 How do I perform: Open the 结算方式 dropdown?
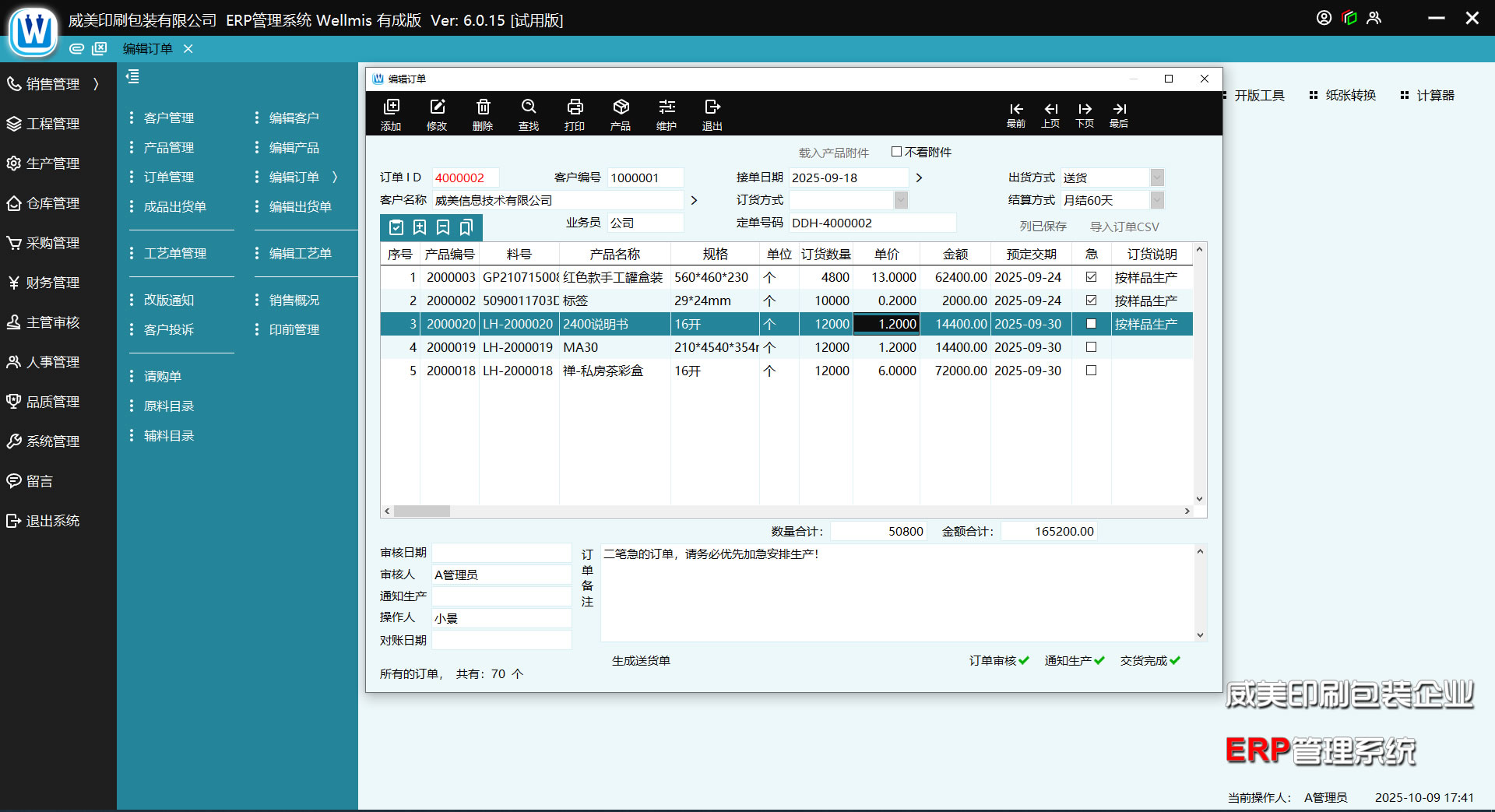pos(1157,200)
